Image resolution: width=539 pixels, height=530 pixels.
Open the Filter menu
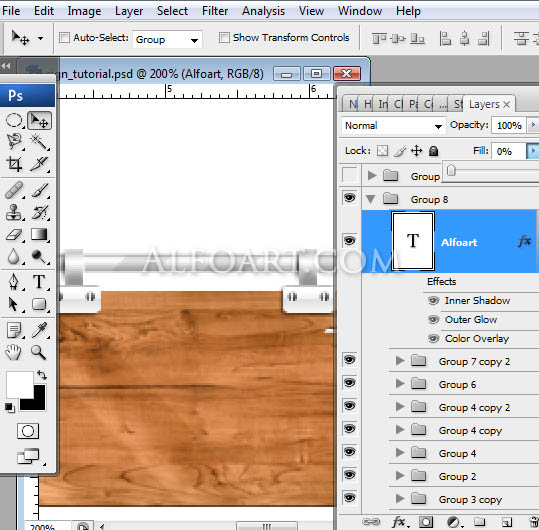[215, 11]
